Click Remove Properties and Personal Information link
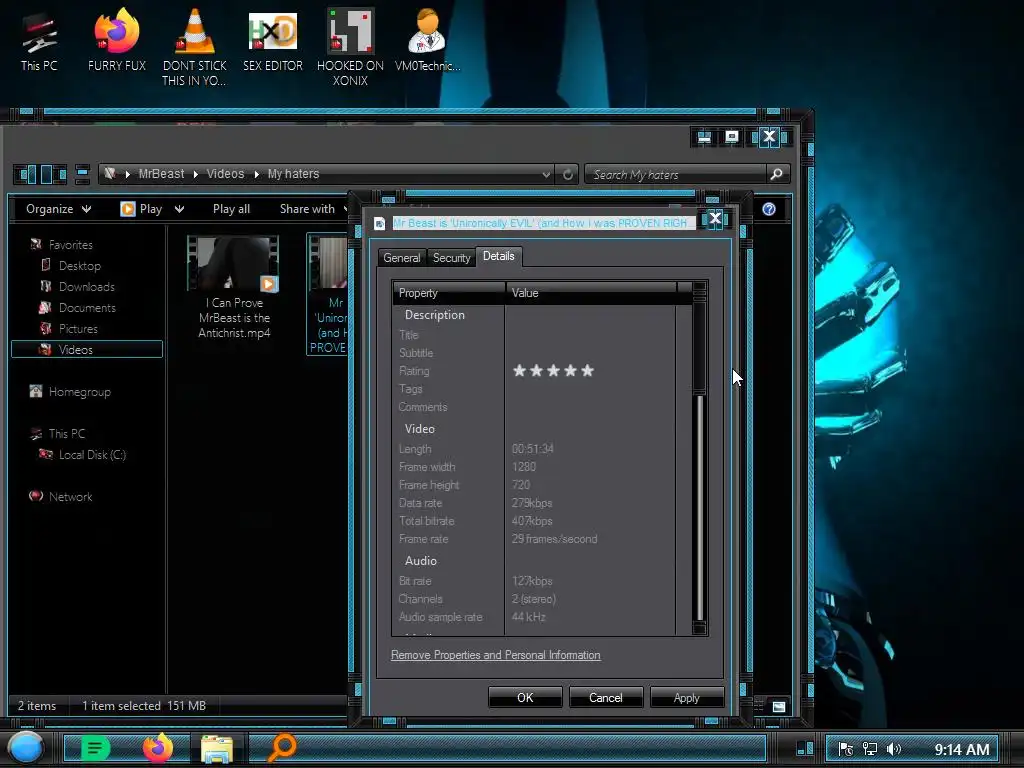The image size is (1024, 768). [x=496, y=655]
